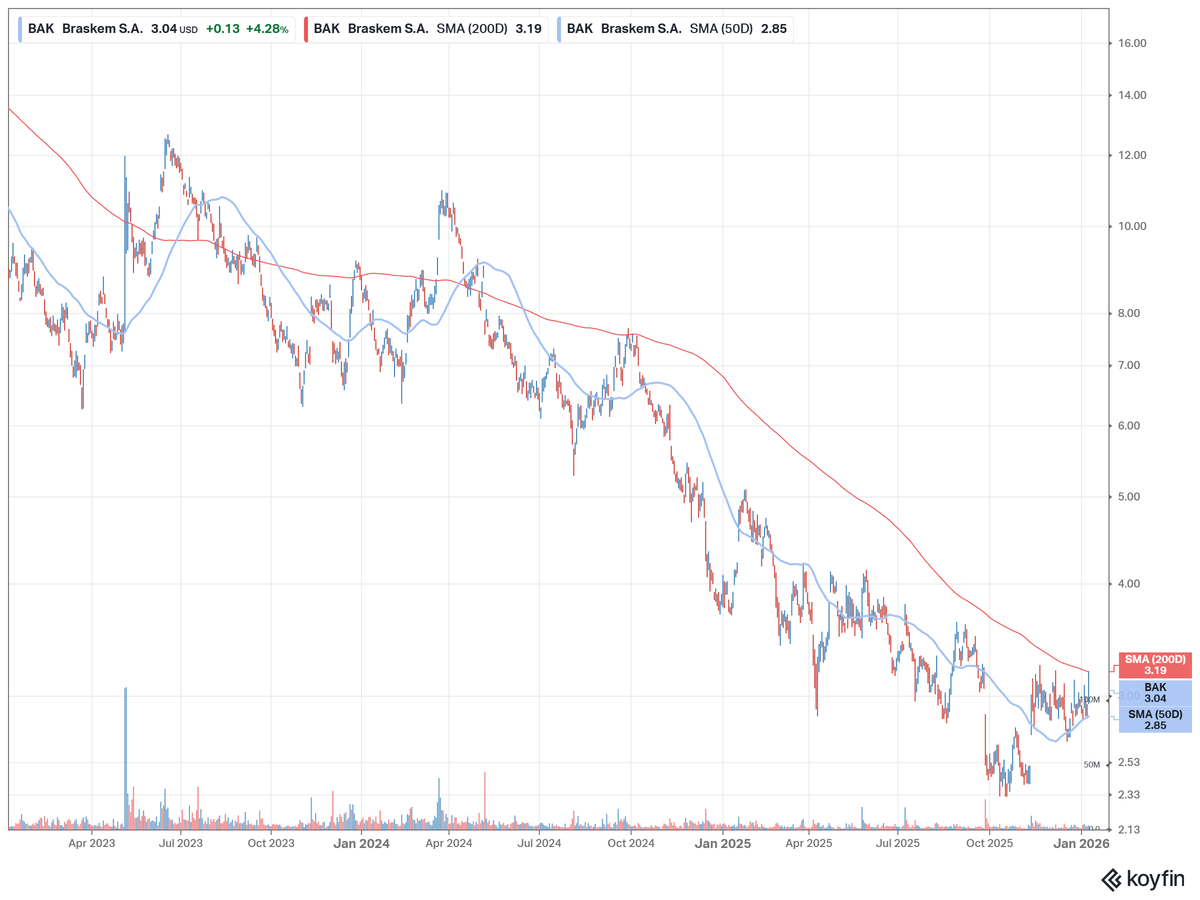Image resolution: width=1200 pixels, height=900 pixels.
Task: Click the 50M volume axis label
Action: coord(1092,765)
